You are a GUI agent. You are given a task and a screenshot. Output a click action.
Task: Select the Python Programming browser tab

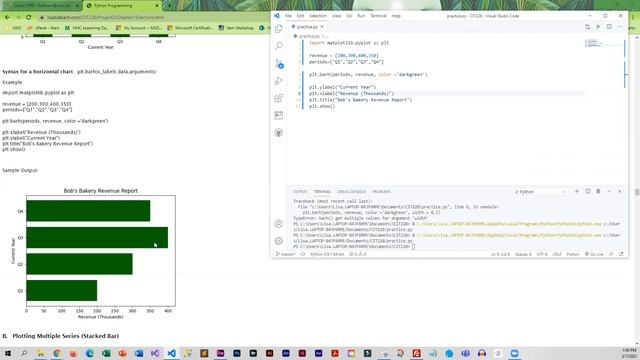point(122,6)
